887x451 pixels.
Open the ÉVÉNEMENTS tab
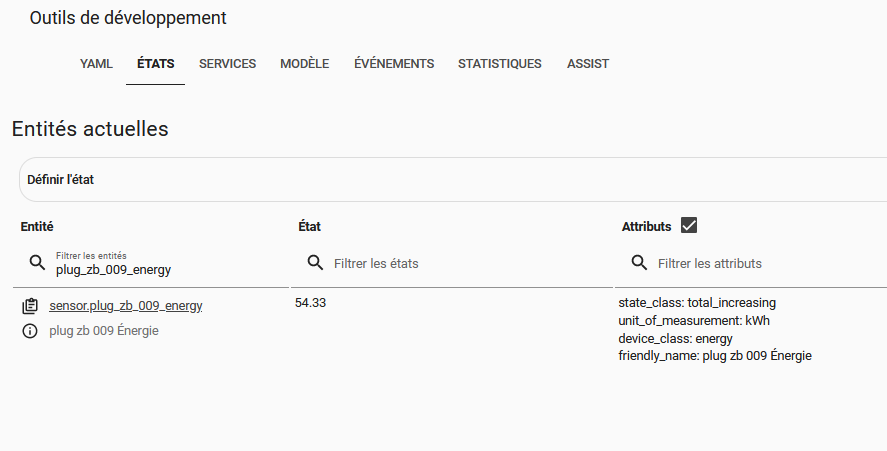click(394, 64)
